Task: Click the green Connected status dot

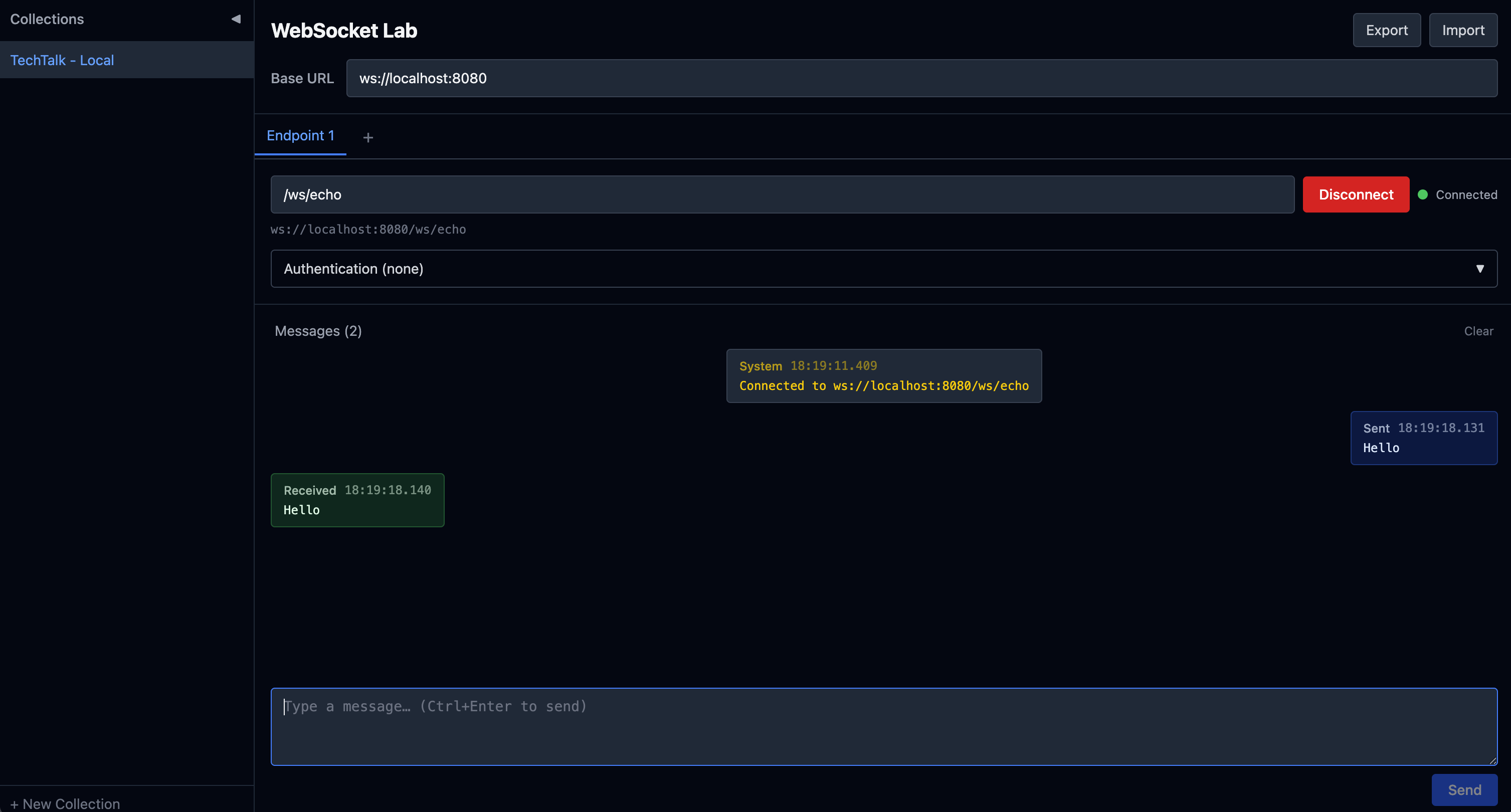Action: click(x=1422, y=194)
